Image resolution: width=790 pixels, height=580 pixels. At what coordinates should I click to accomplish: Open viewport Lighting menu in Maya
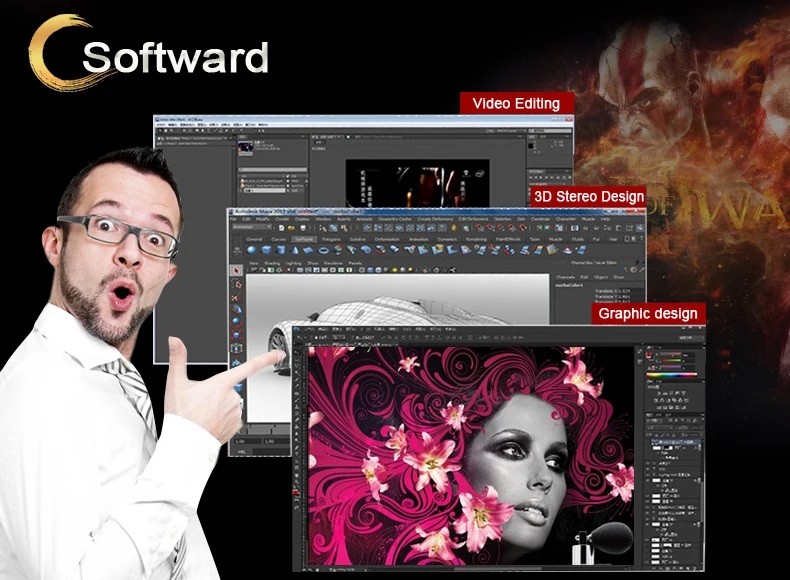click(294, 263)
